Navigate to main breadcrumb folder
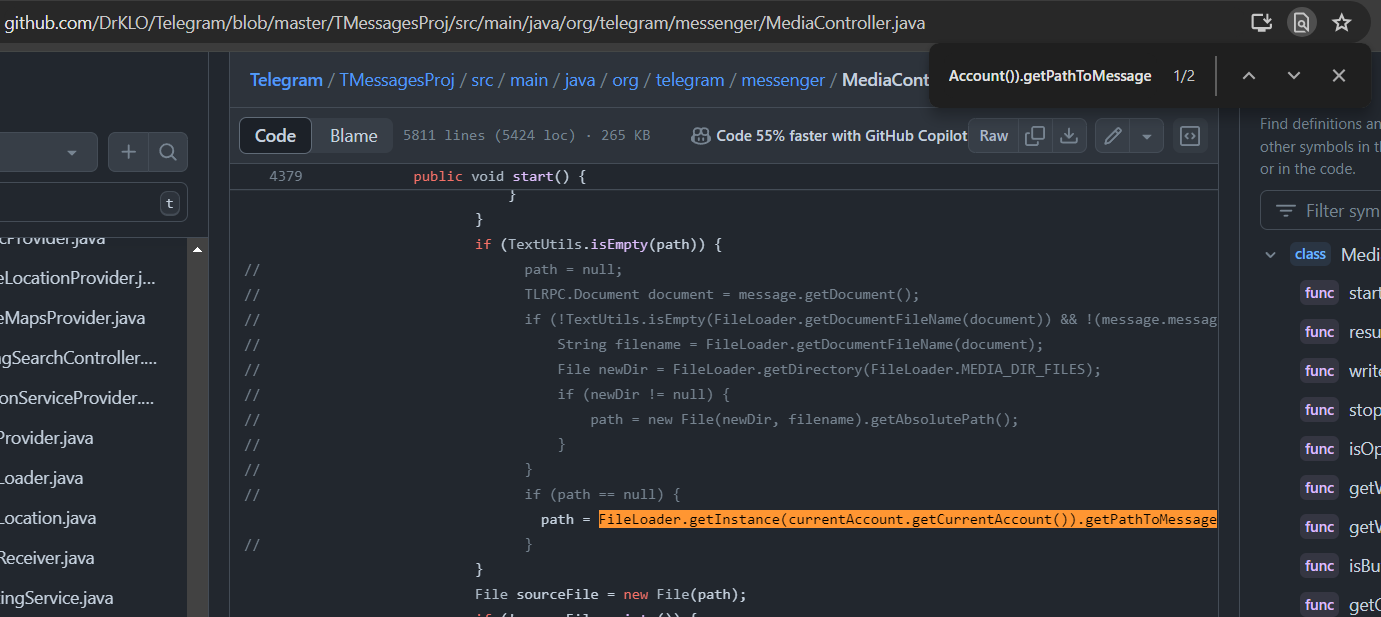 (x=529, y=80)
